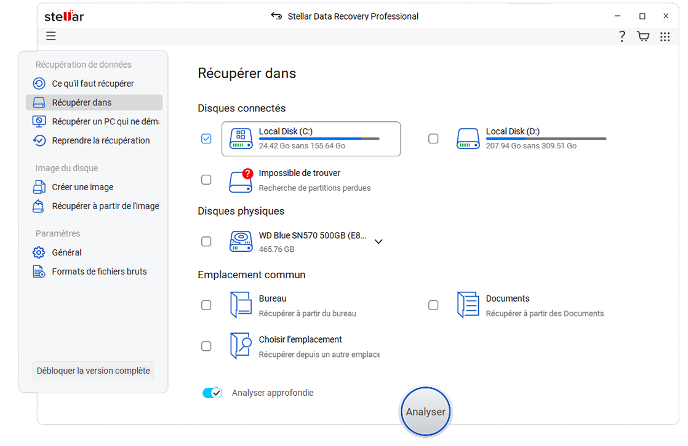Click the 'Choisir l'emplacement' search folder icon
The image size is (688, 446).
[241, 345]
